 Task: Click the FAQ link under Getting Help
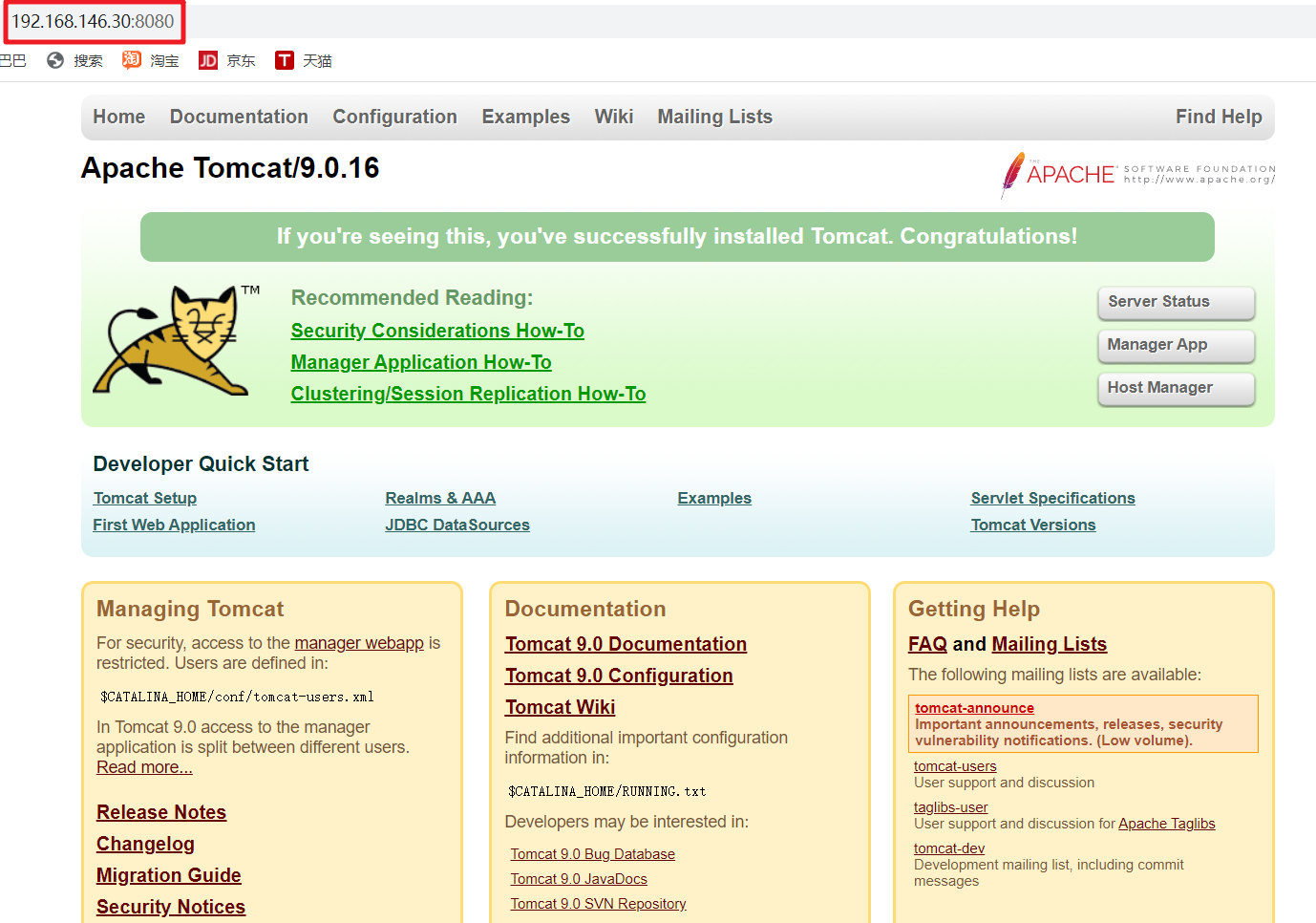click(927, 644)
